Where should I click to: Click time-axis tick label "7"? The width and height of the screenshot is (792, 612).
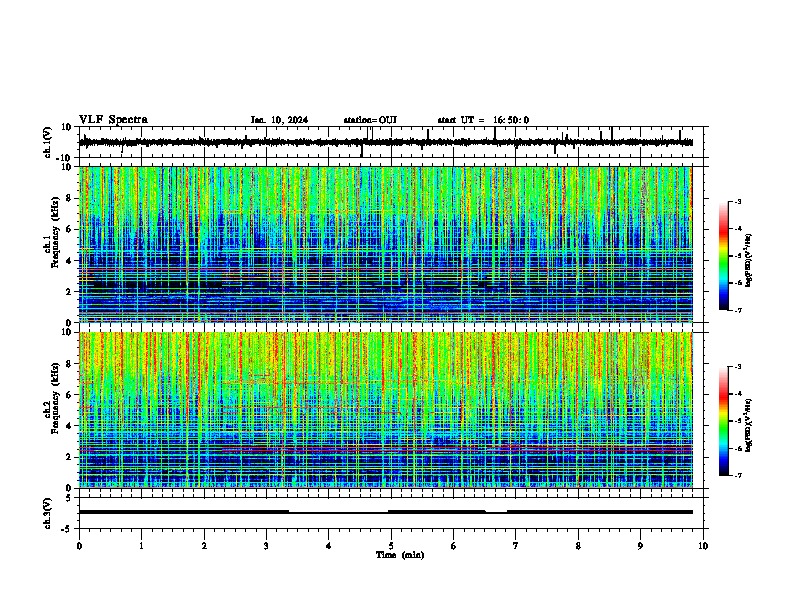point(516,546)
